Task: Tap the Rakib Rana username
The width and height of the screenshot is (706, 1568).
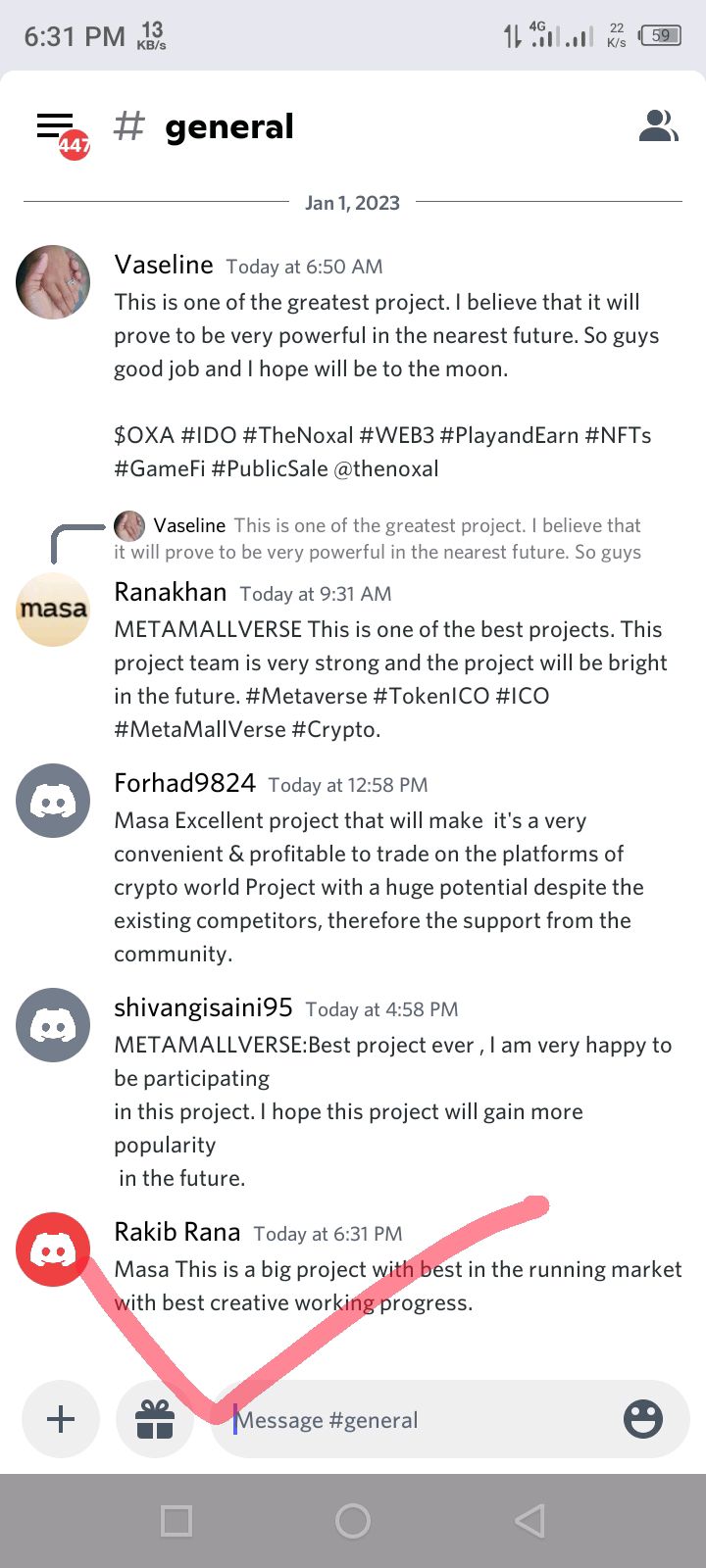Action: click(x=177, y=1232)
